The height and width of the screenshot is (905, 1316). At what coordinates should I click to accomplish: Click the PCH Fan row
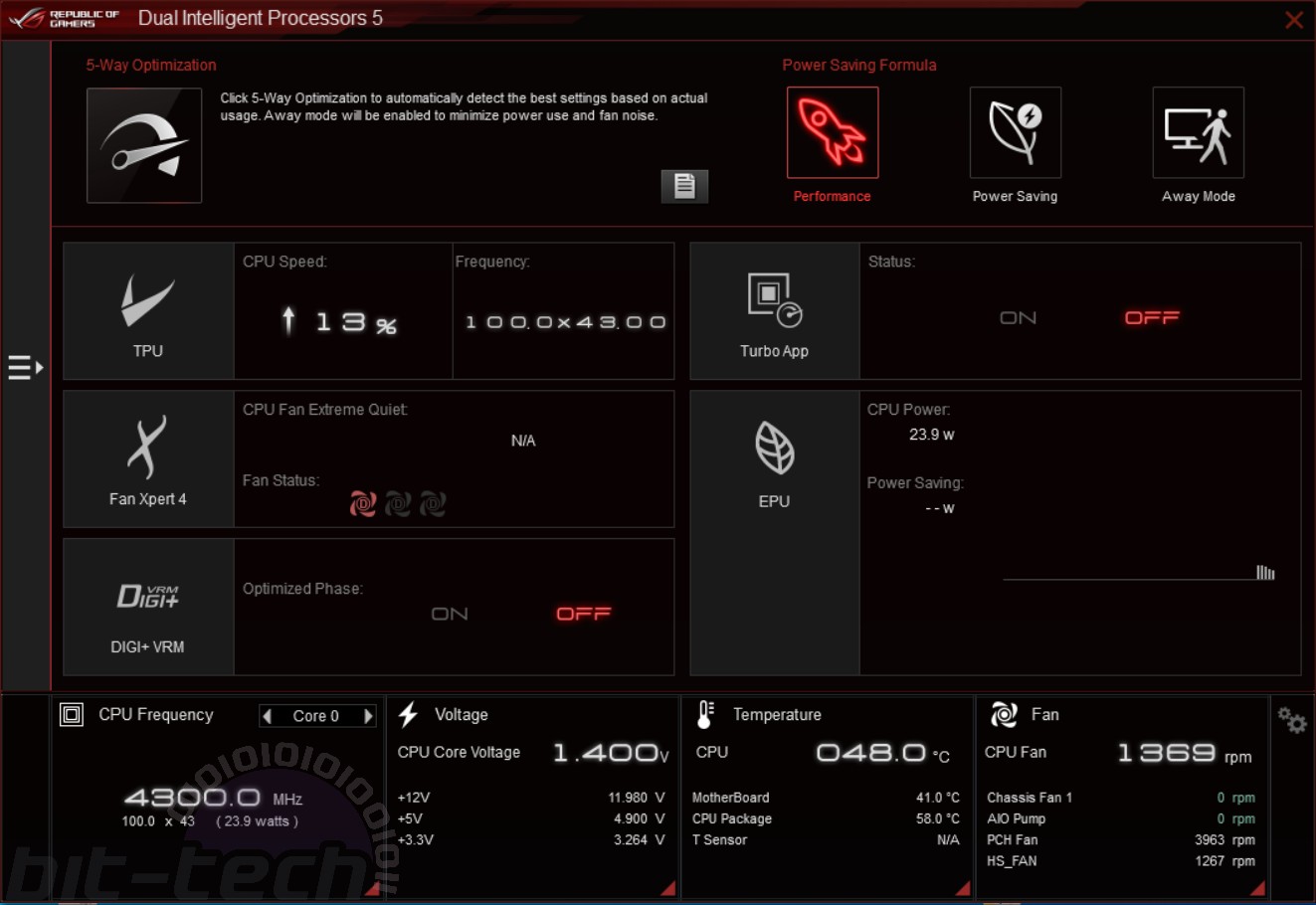[x=1121, y=839]
